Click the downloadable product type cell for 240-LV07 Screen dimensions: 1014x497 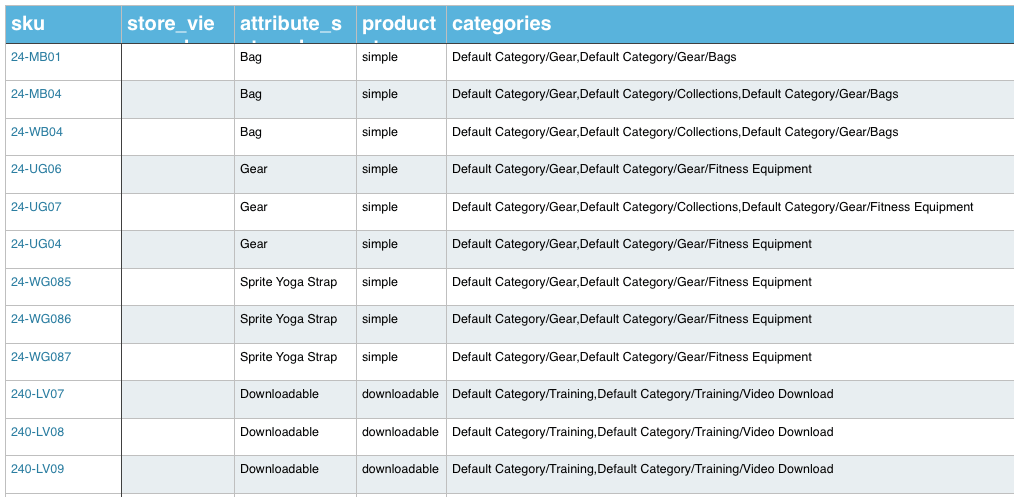(x=400, y=394)
